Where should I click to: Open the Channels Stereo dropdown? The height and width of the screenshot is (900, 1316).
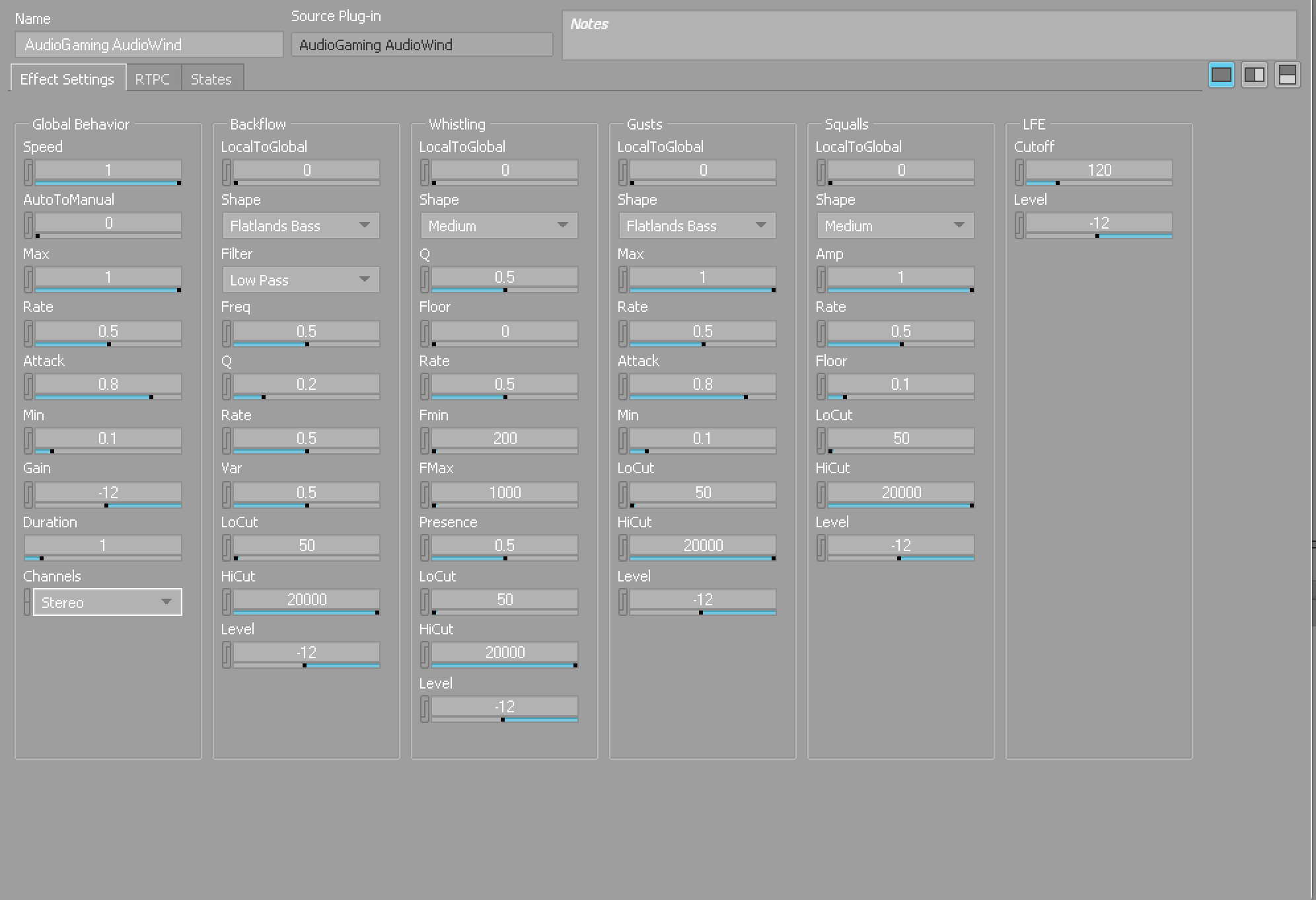(108, 602)
